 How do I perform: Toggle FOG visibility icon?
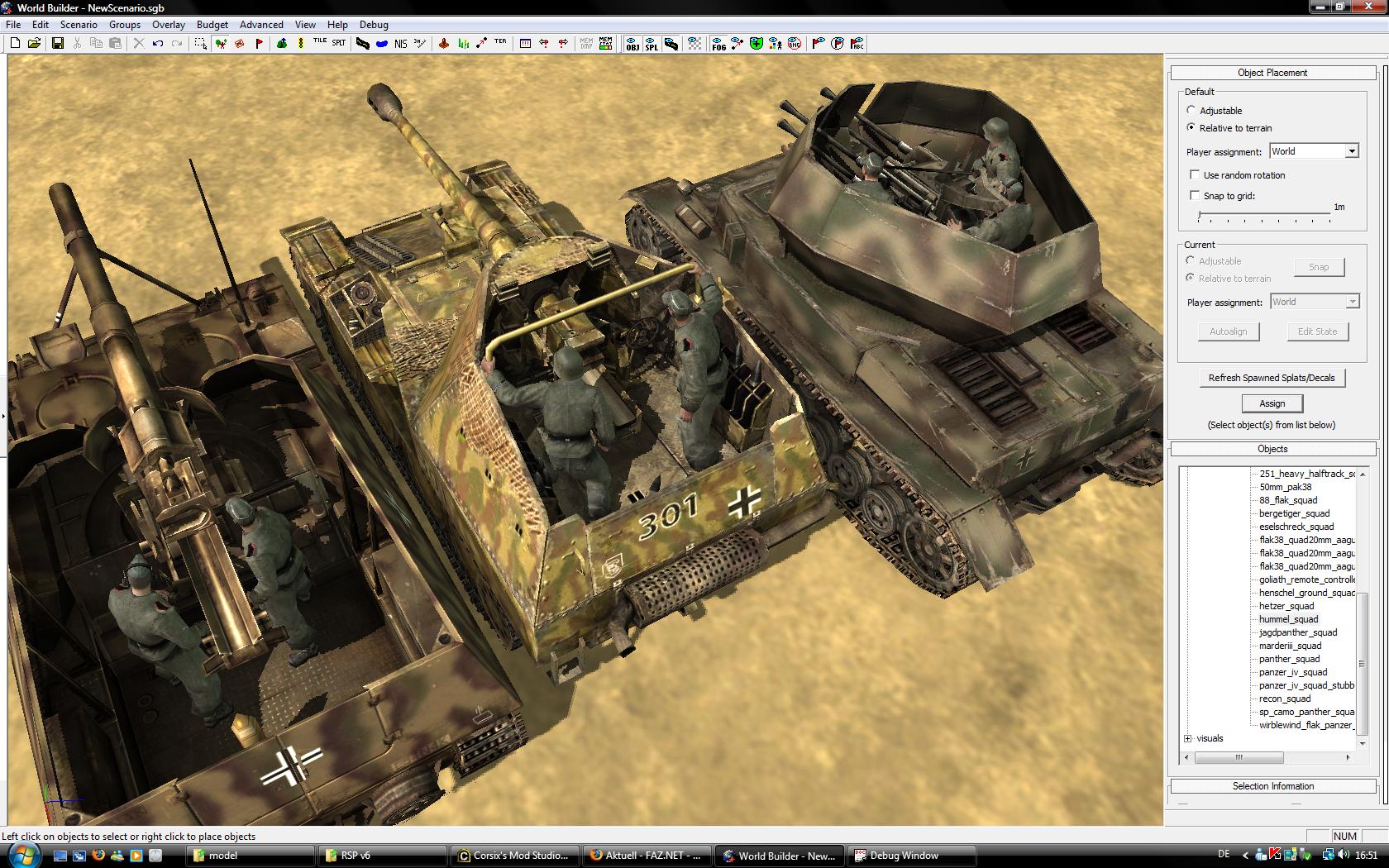coord(718,43)
